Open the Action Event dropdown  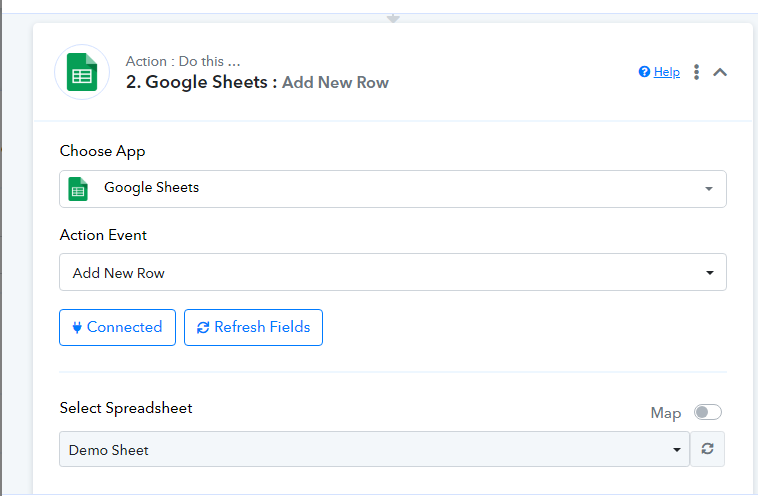[393, 272]
